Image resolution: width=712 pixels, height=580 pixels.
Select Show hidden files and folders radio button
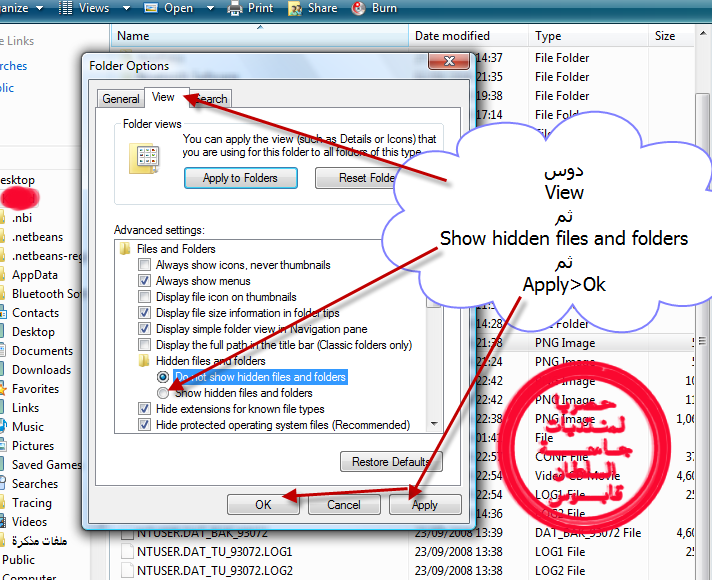163,392
